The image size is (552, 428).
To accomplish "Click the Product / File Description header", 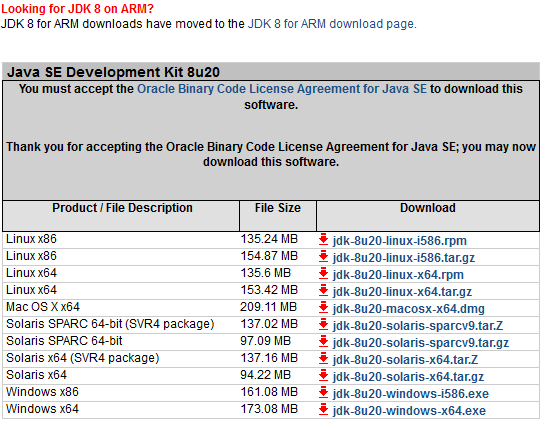I will [x=121, y=215].
